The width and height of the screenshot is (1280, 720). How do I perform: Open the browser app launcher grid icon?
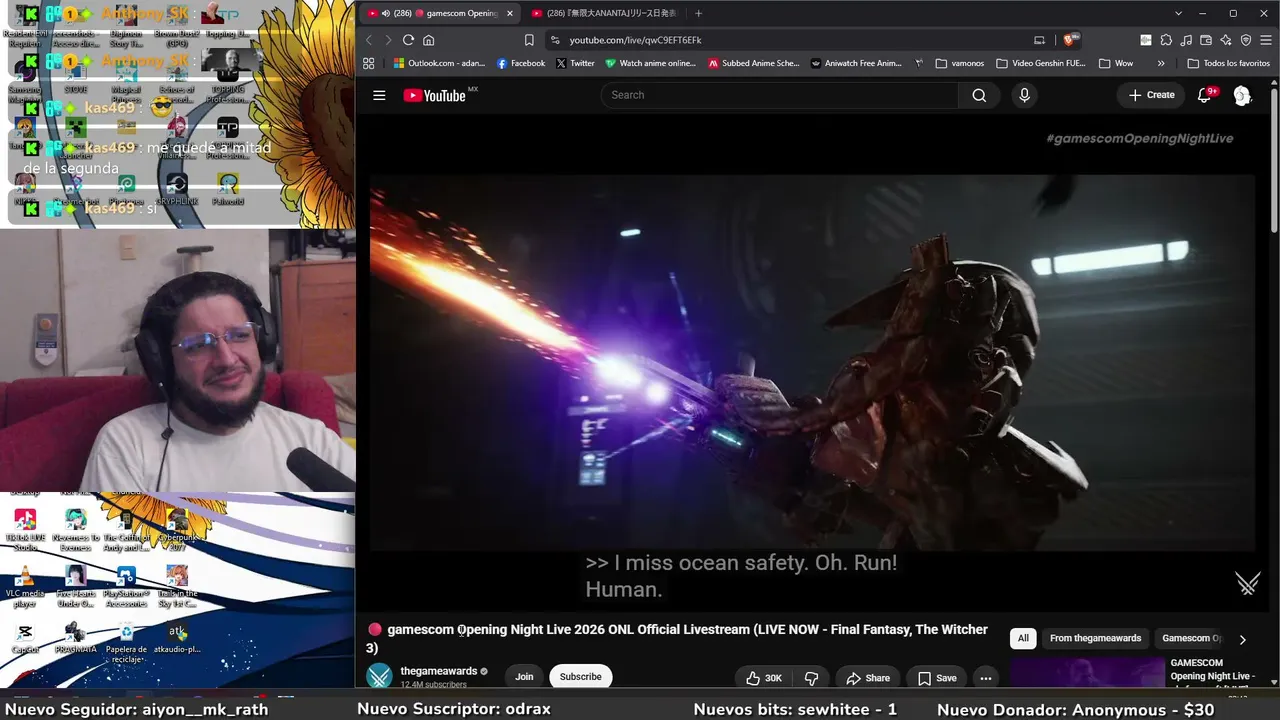pyautogui.click(x=369, y=63)
